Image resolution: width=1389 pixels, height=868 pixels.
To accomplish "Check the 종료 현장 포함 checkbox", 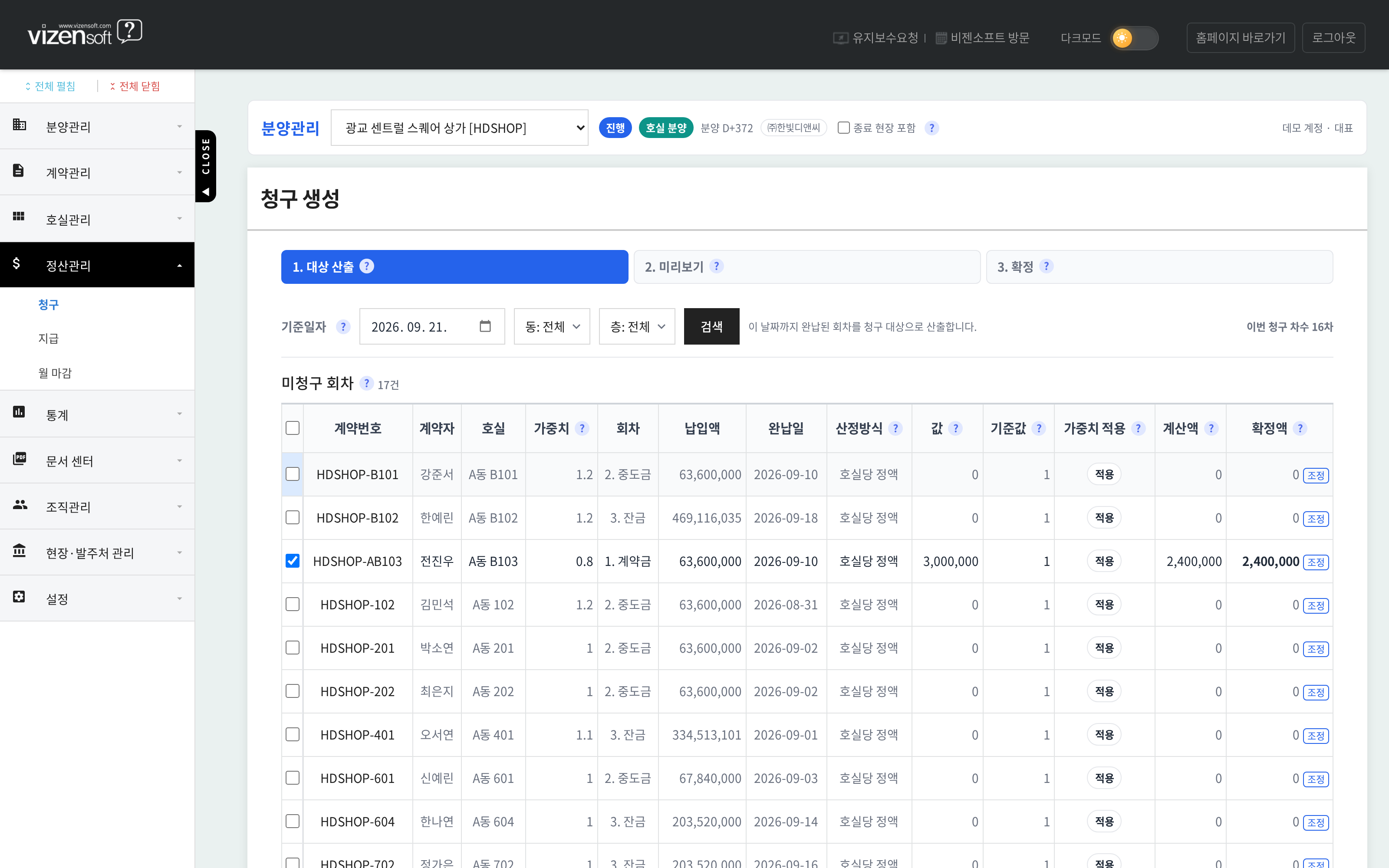I will 843,128.
